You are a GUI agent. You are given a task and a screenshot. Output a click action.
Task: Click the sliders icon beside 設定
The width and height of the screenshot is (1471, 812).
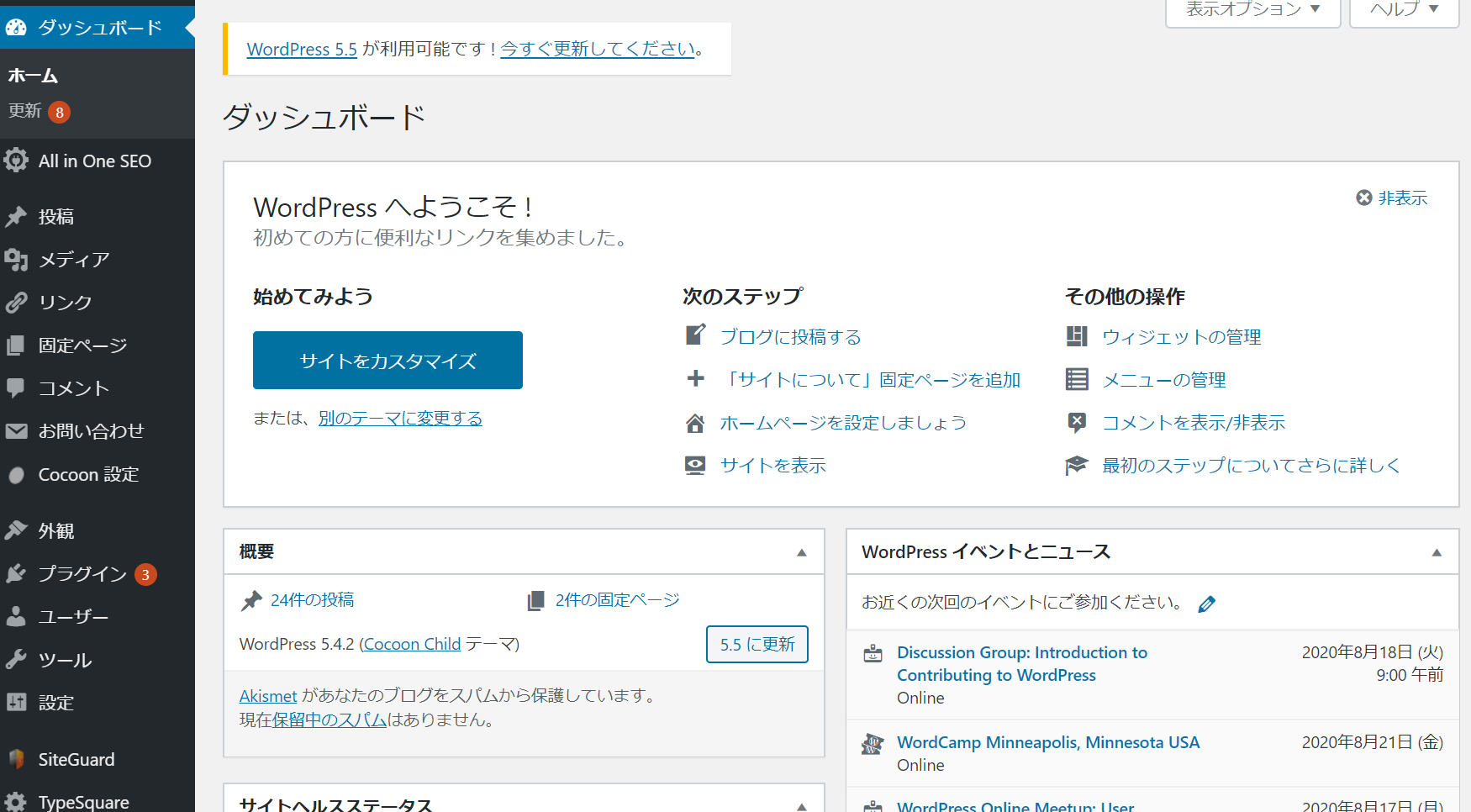16,702
